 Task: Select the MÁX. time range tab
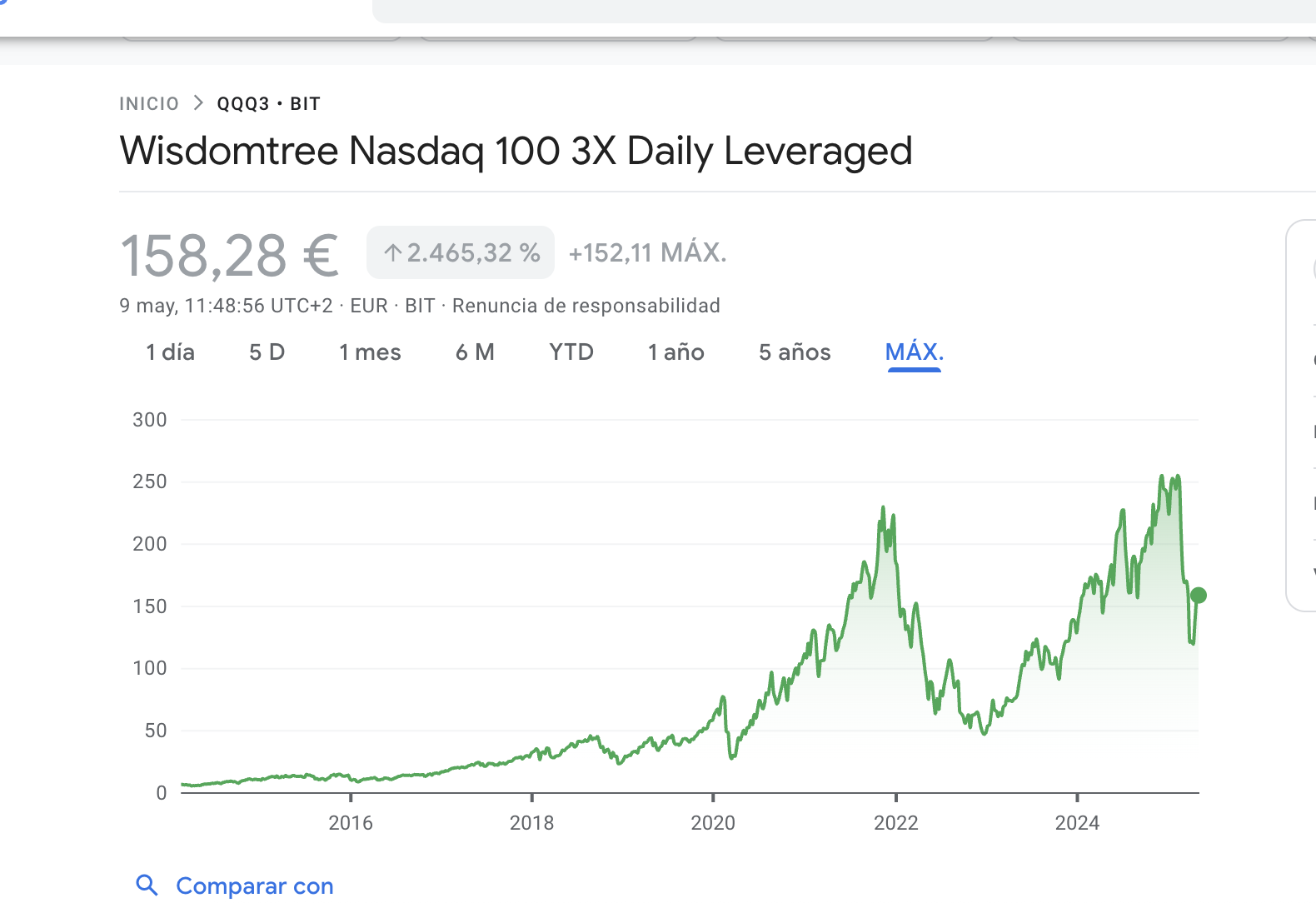coord(915,352)
